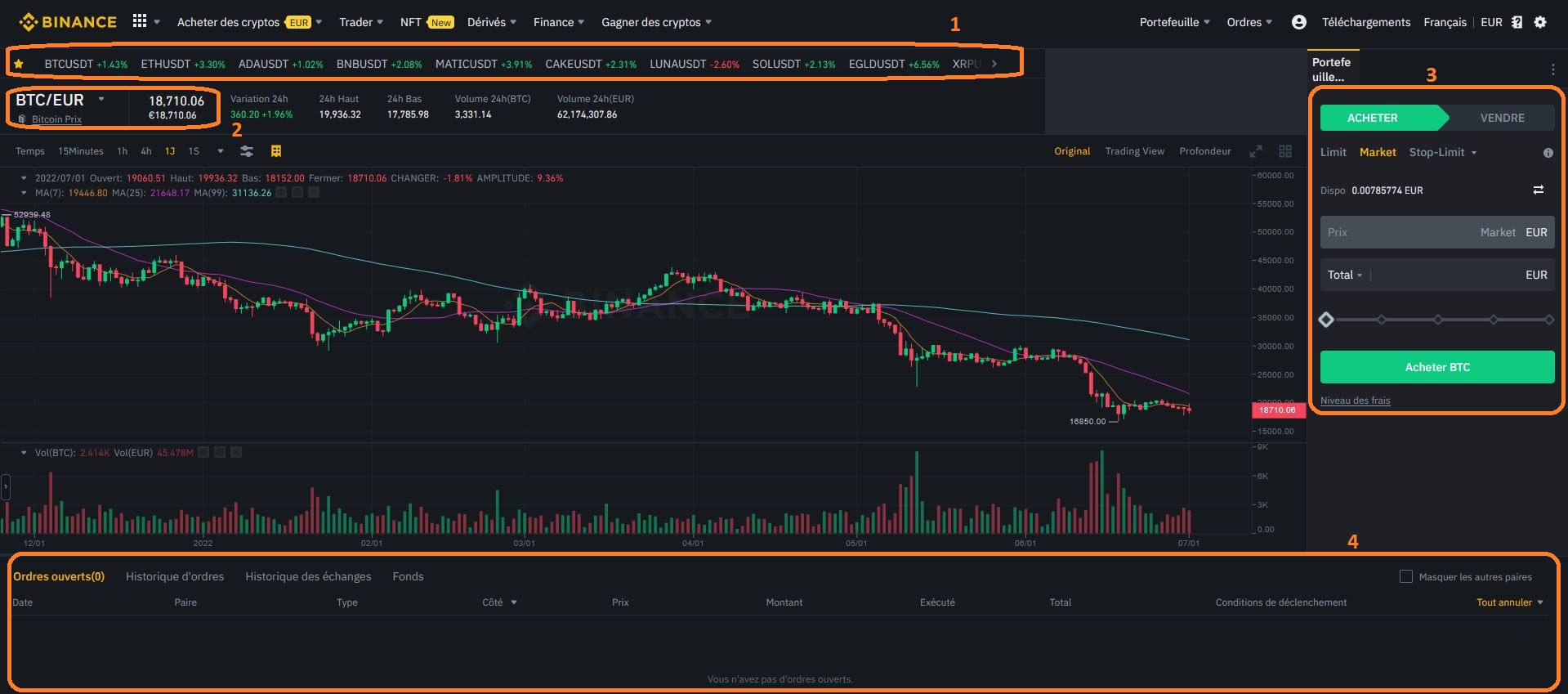The image size is (1568, 694).
Task: Click the Bitcoin Prix document icon
Action: pos(22,119)
